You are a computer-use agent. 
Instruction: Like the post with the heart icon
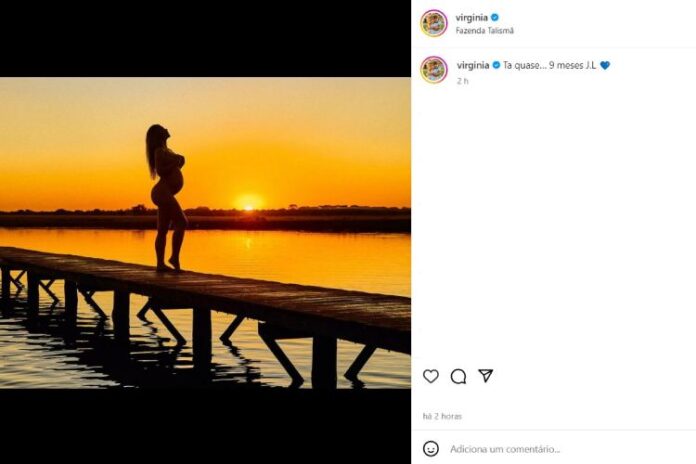431,376
